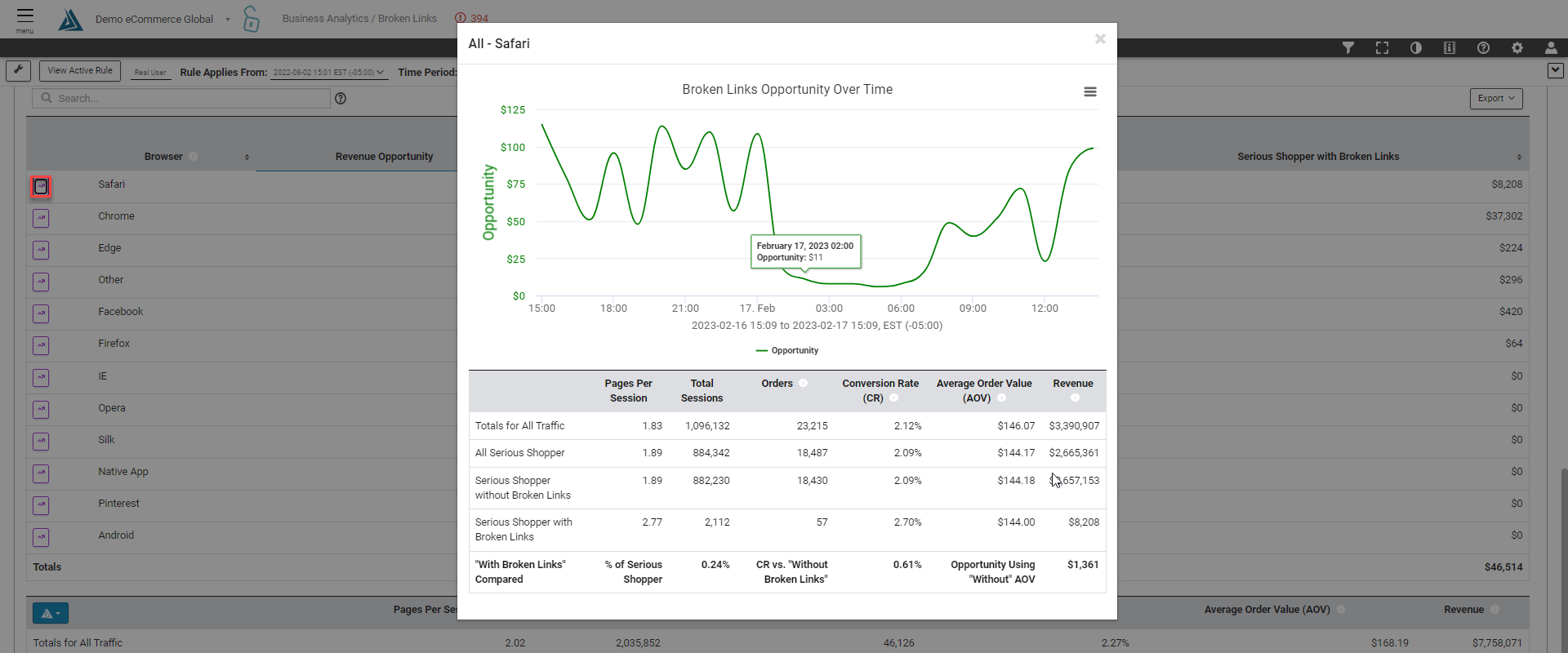Screen dimensions: 1568x653
Task: Click the wrench tool button
Action: pyautogui.click(x=18, y=71)
